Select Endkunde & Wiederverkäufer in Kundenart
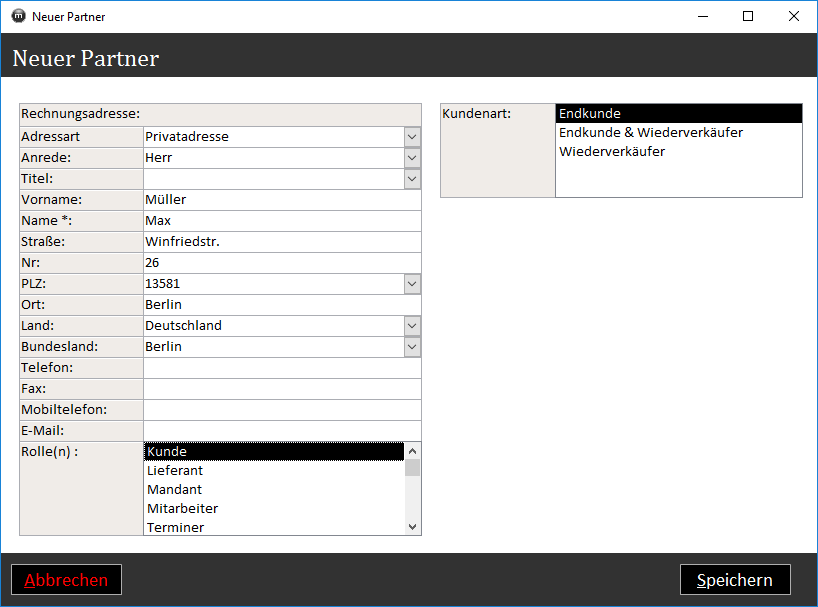The width and height of the screenshot is (818, 607). click(x=679, y=132)
